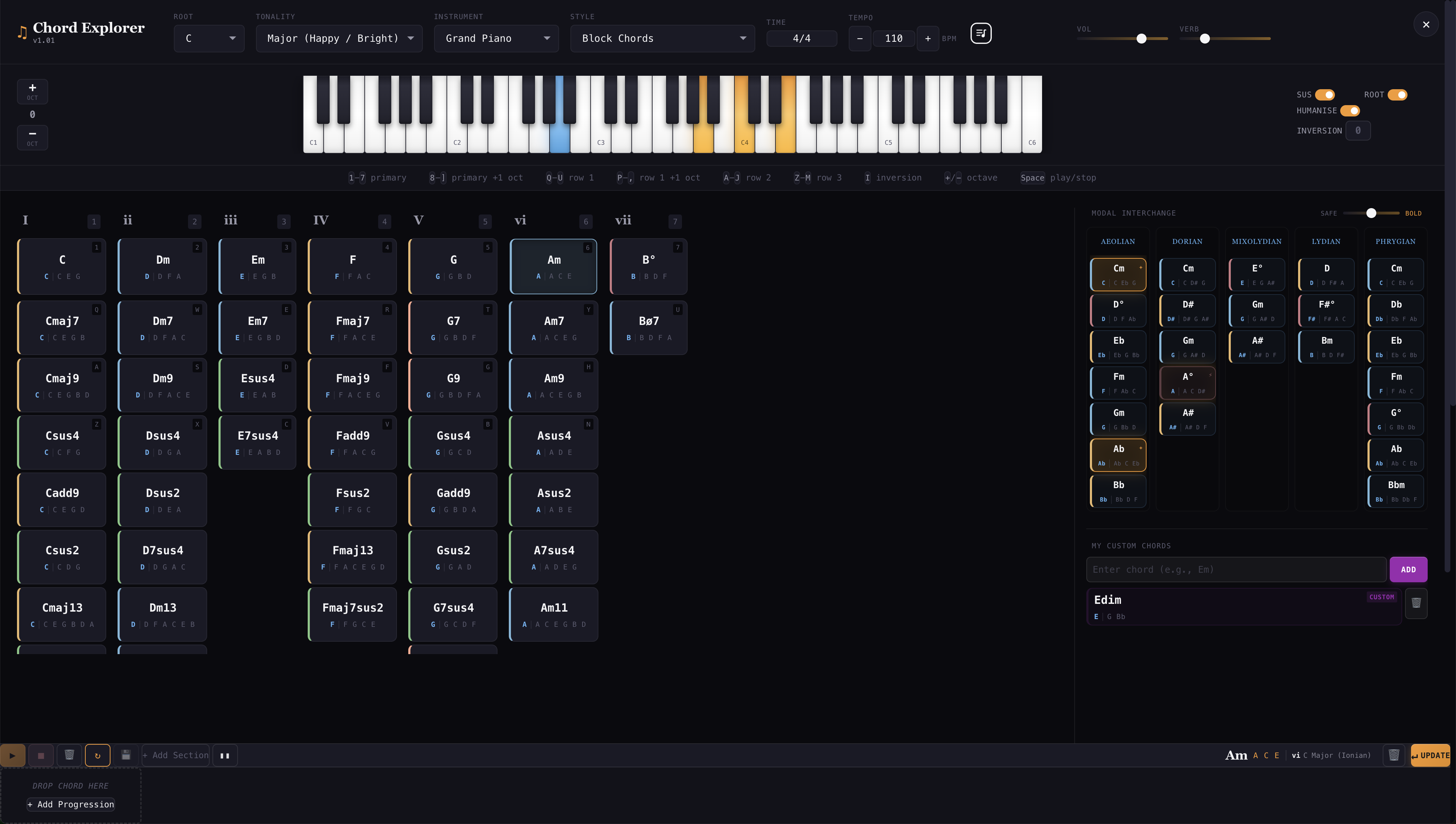Expand the Block Chords style dropdown
Viewport: 1456px width, 824px height.
coord(662,38)
